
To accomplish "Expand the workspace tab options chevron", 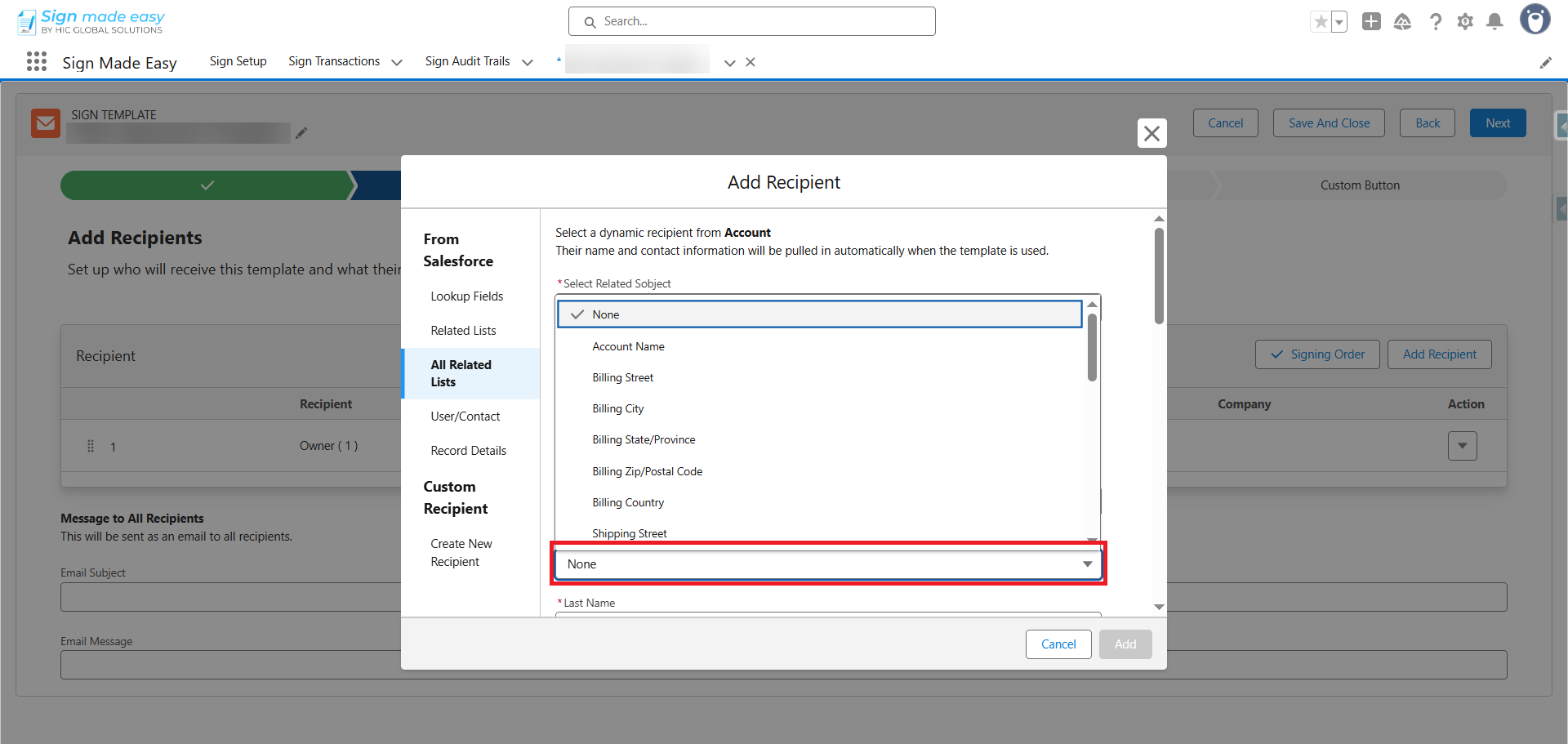I will click(729, 62).
